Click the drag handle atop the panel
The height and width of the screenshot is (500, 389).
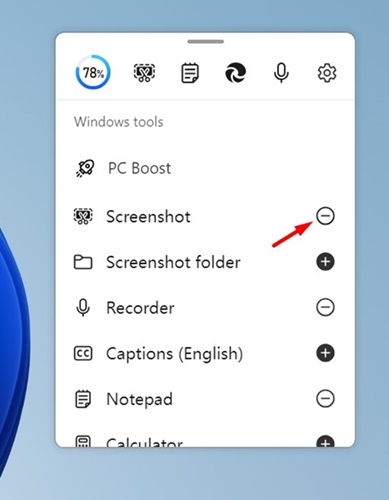click(x=205, y=42)
